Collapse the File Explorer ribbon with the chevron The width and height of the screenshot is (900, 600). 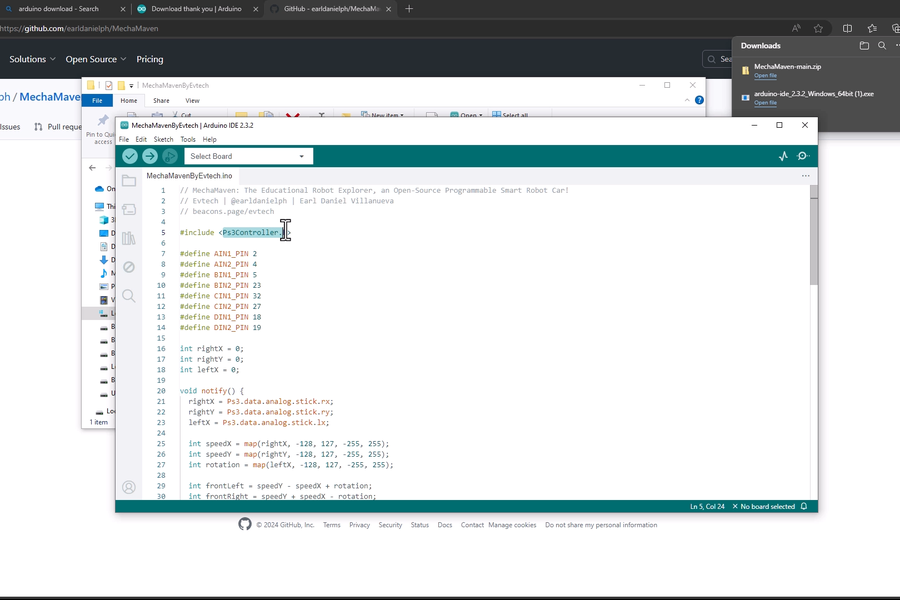[687, 100]
